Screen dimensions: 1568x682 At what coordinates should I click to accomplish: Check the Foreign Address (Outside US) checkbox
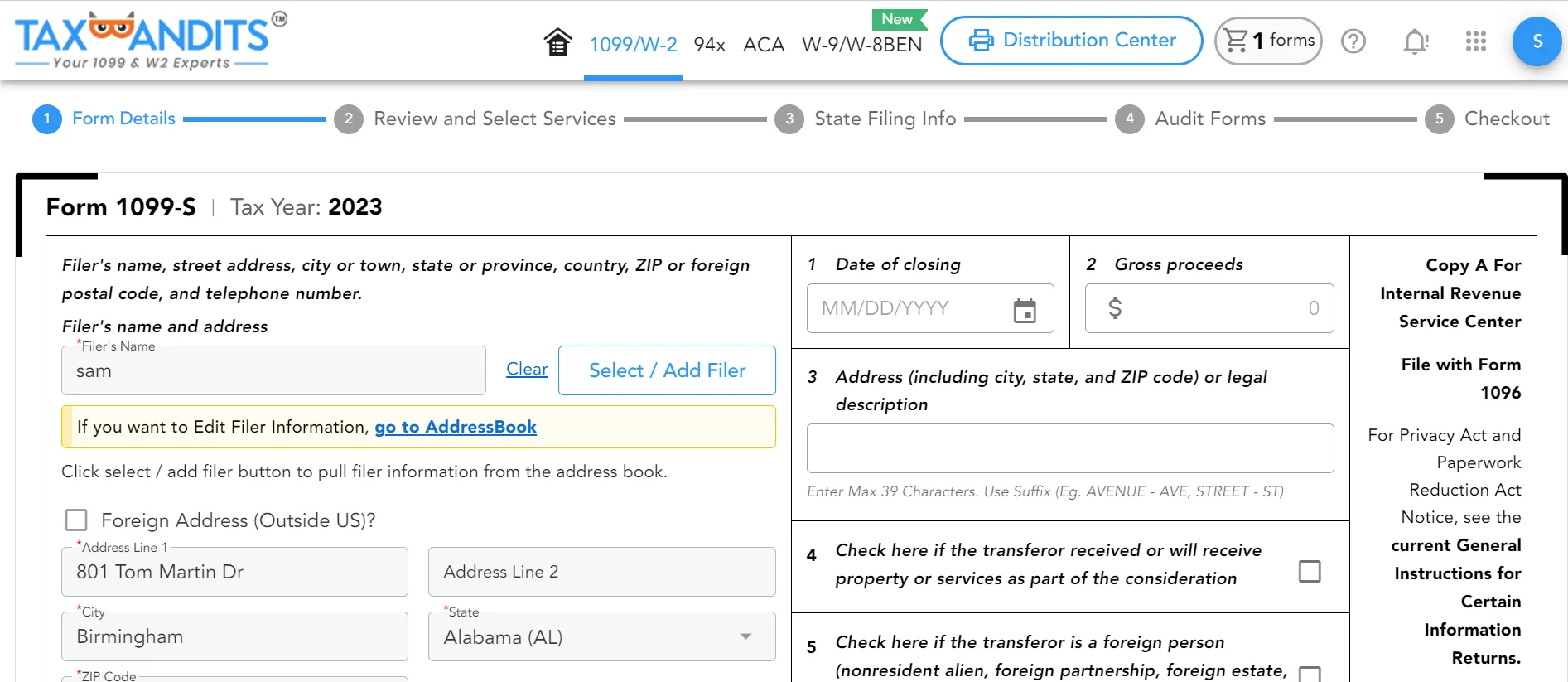76,520
